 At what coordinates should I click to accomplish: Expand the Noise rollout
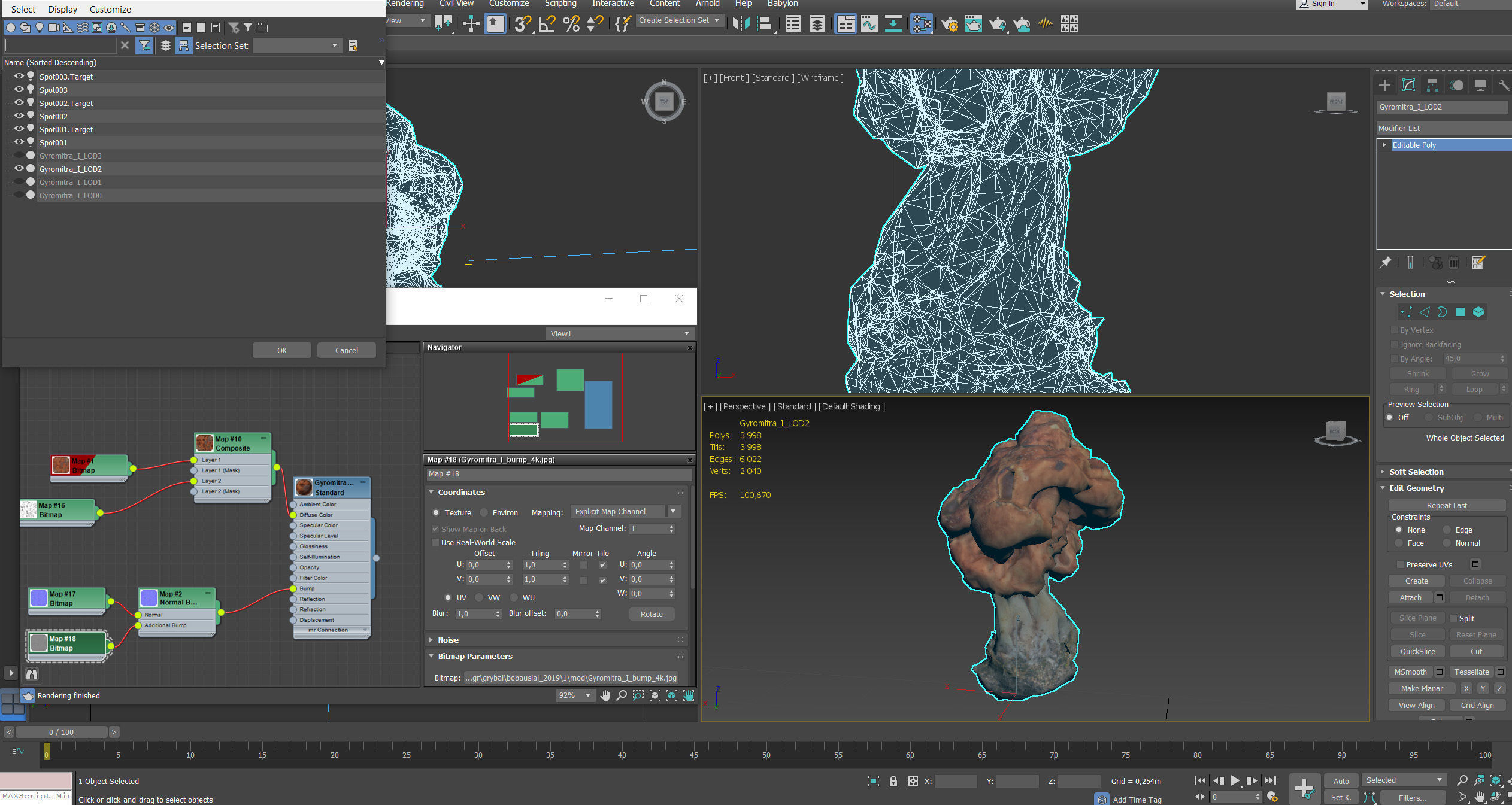448,640
